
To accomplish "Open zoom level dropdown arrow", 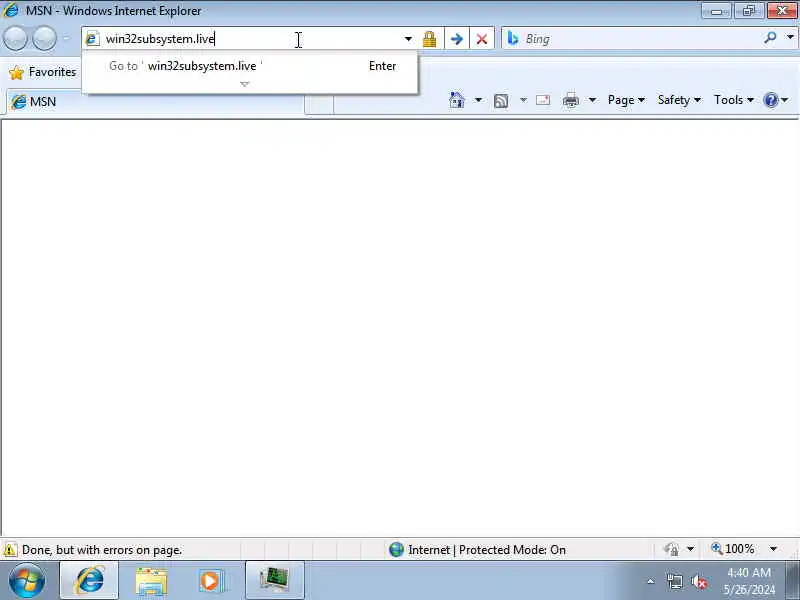I will point(773,549).
